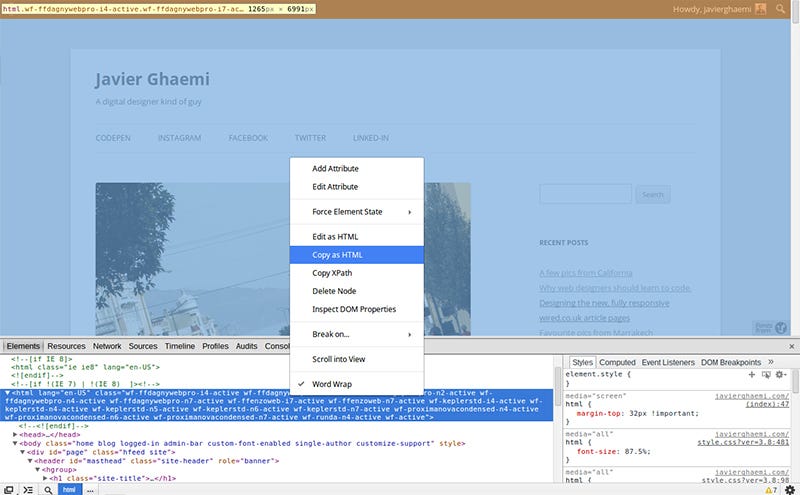Open the Styles sidebar tab

click(582, 362)
